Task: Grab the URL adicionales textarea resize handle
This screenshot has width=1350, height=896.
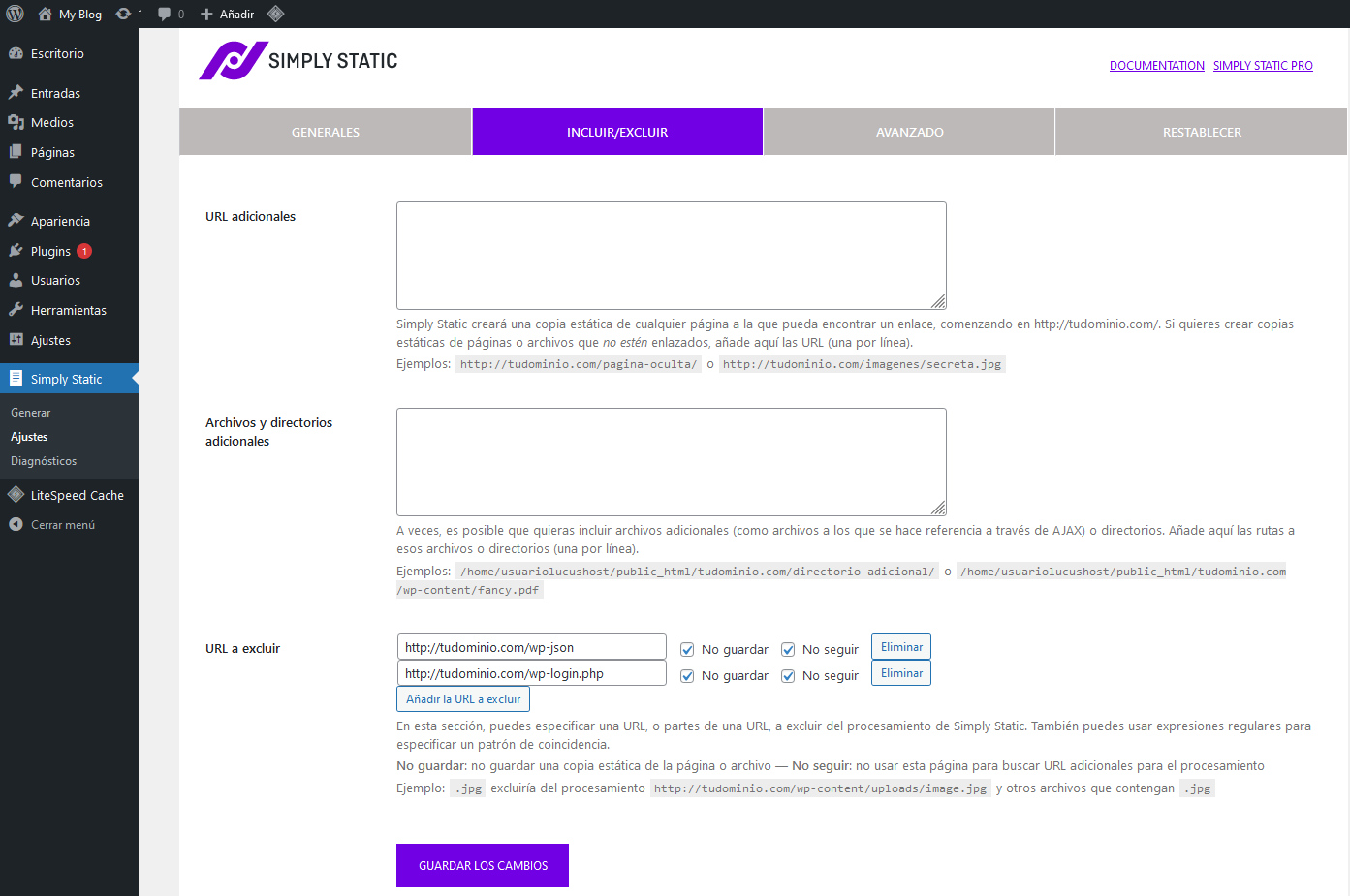Action: tap(938, 301)
